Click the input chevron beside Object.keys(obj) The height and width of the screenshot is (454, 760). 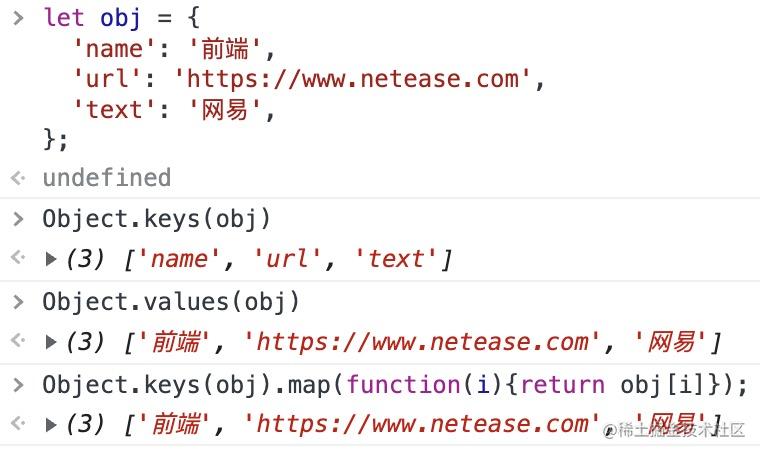[x=18, y=219]
